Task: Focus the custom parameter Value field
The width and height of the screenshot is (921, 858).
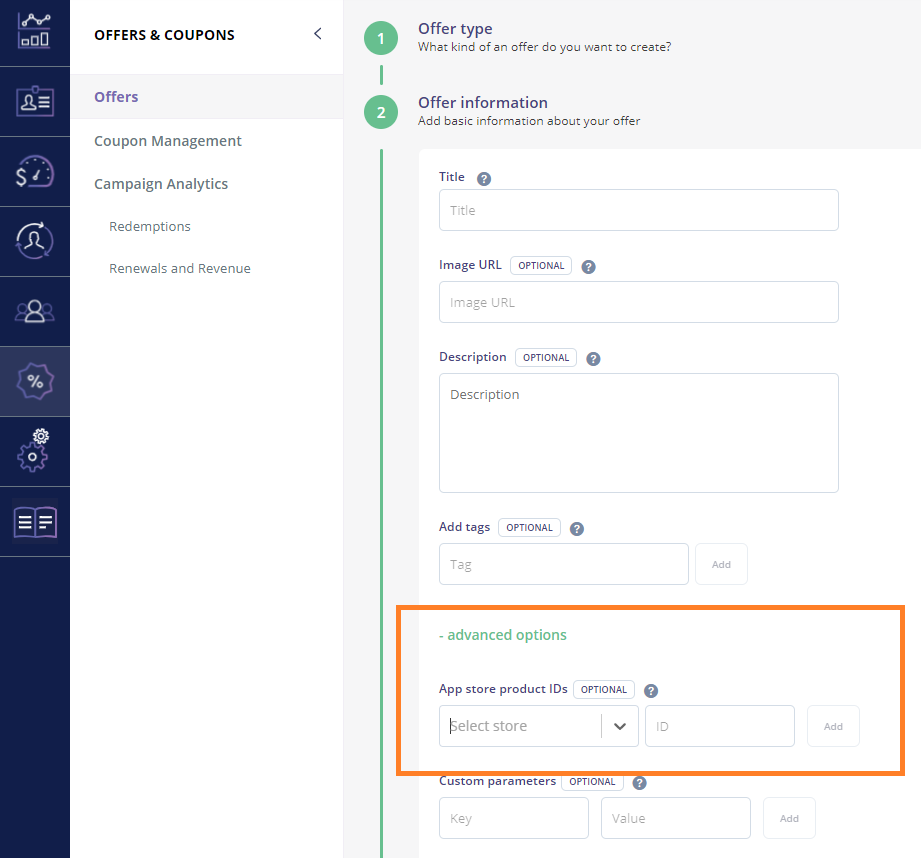Action: (x=675, y=818)
